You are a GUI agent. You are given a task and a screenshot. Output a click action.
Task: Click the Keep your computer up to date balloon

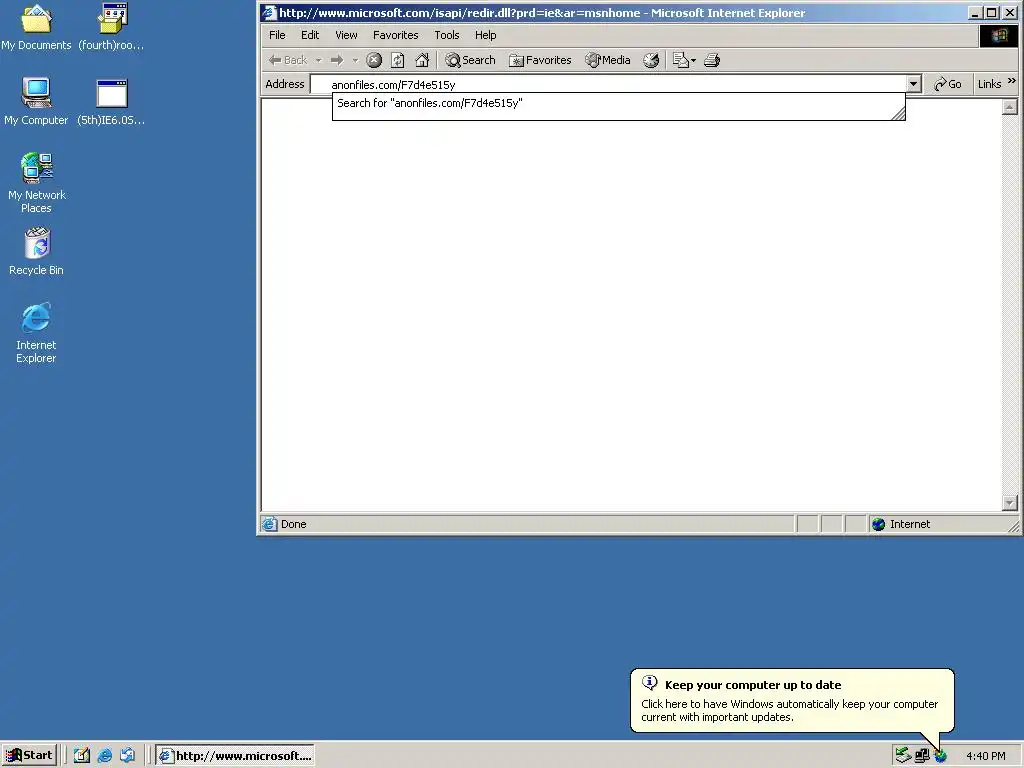[x=792, y=701]
